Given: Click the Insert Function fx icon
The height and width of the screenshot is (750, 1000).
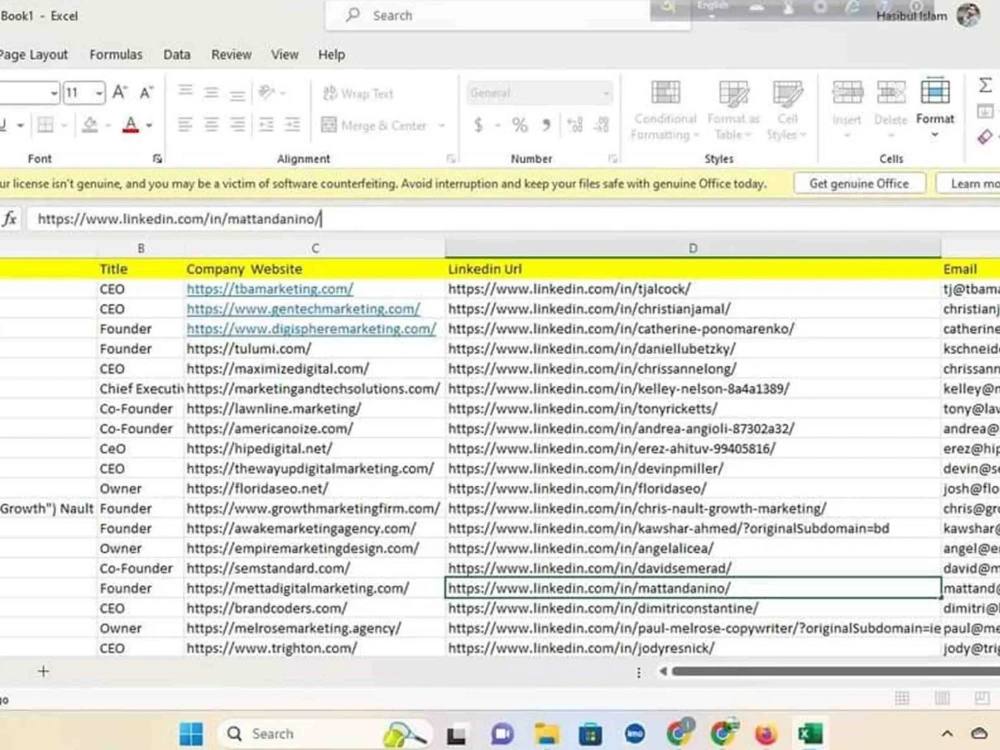Looking at the screenshot, I should point(10,219).
